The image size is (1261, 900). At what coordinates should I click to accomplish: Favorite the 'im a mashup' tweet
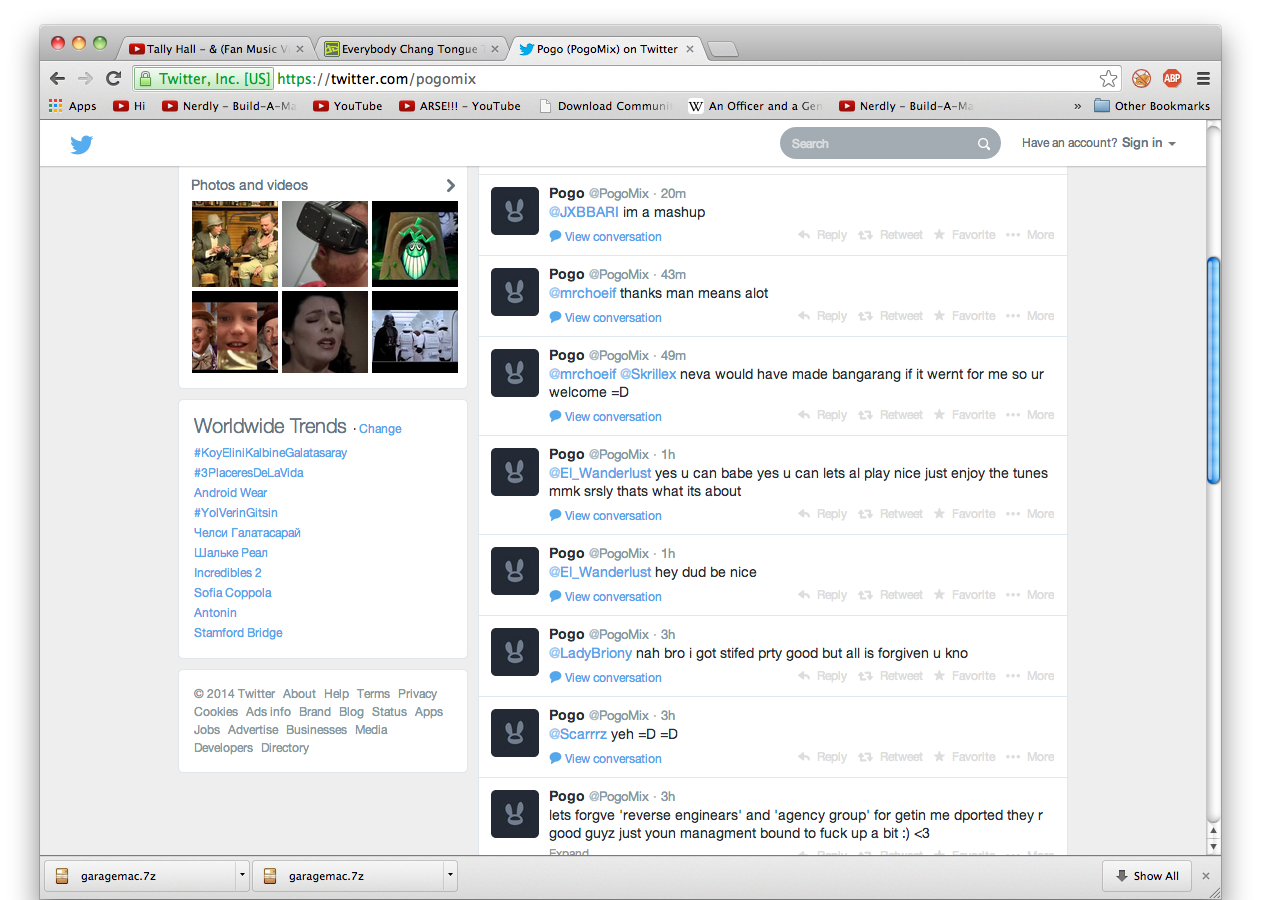(964, 235)
